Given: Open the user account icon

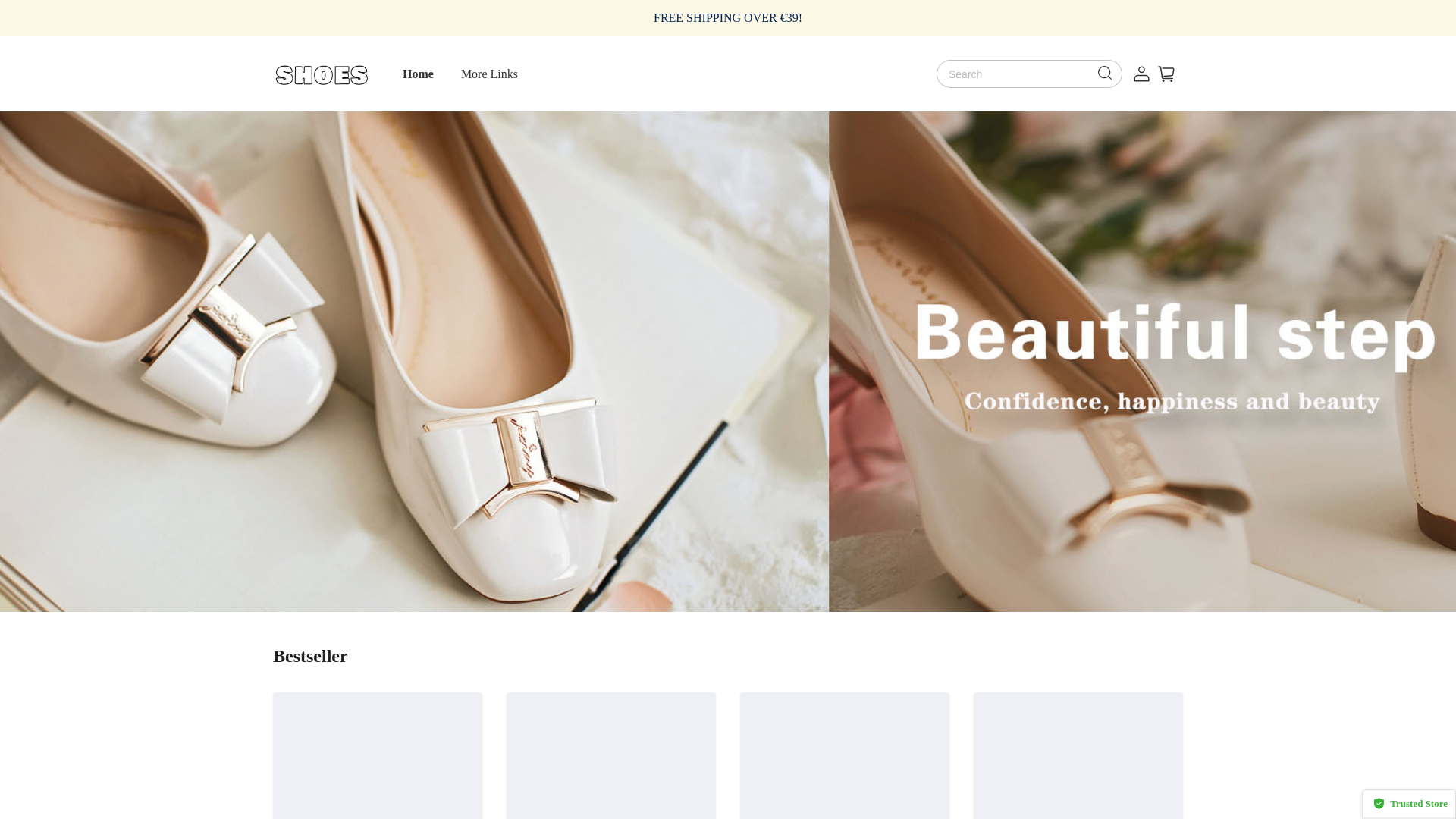Looking at the screenshot, I should click(x=1141, y=74).
